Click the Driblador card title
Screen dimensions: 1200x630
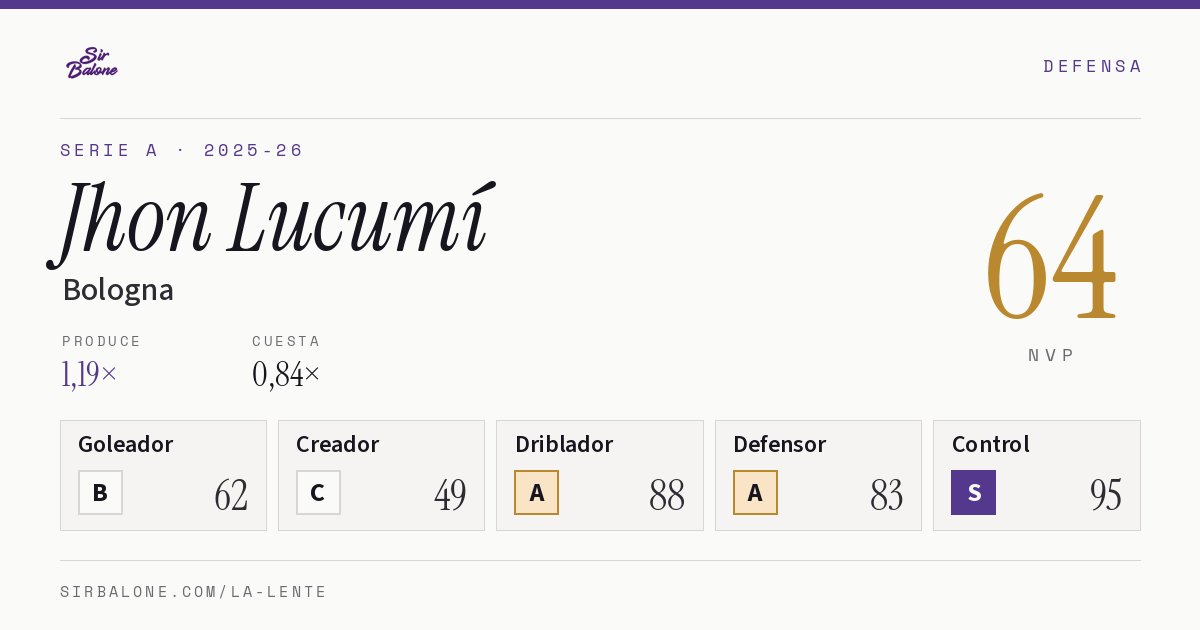pos(564,444)
